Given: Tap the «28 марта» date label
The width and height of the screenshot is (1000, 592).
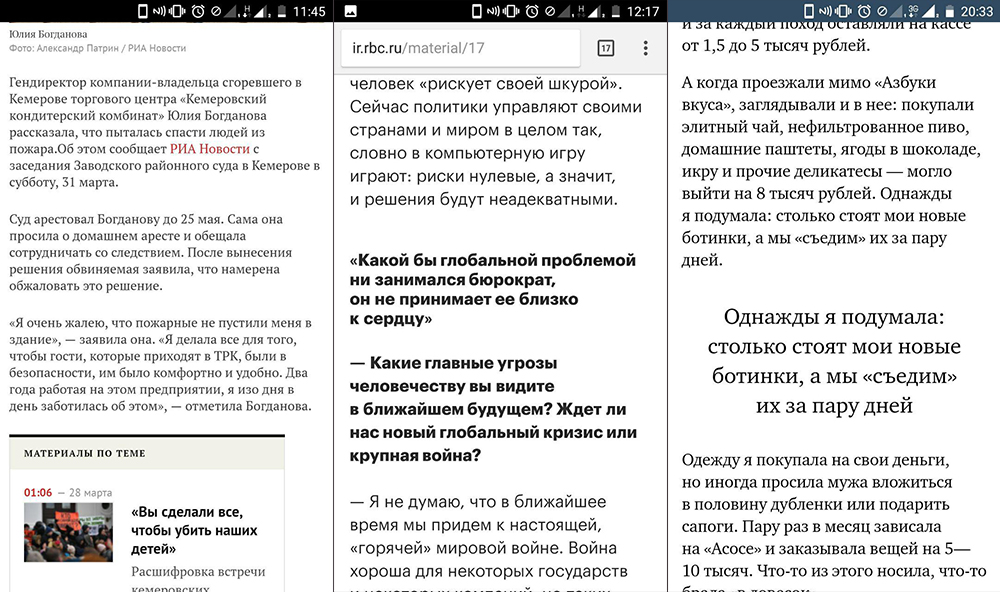Looking at the screenshot, I should [91, 492].
